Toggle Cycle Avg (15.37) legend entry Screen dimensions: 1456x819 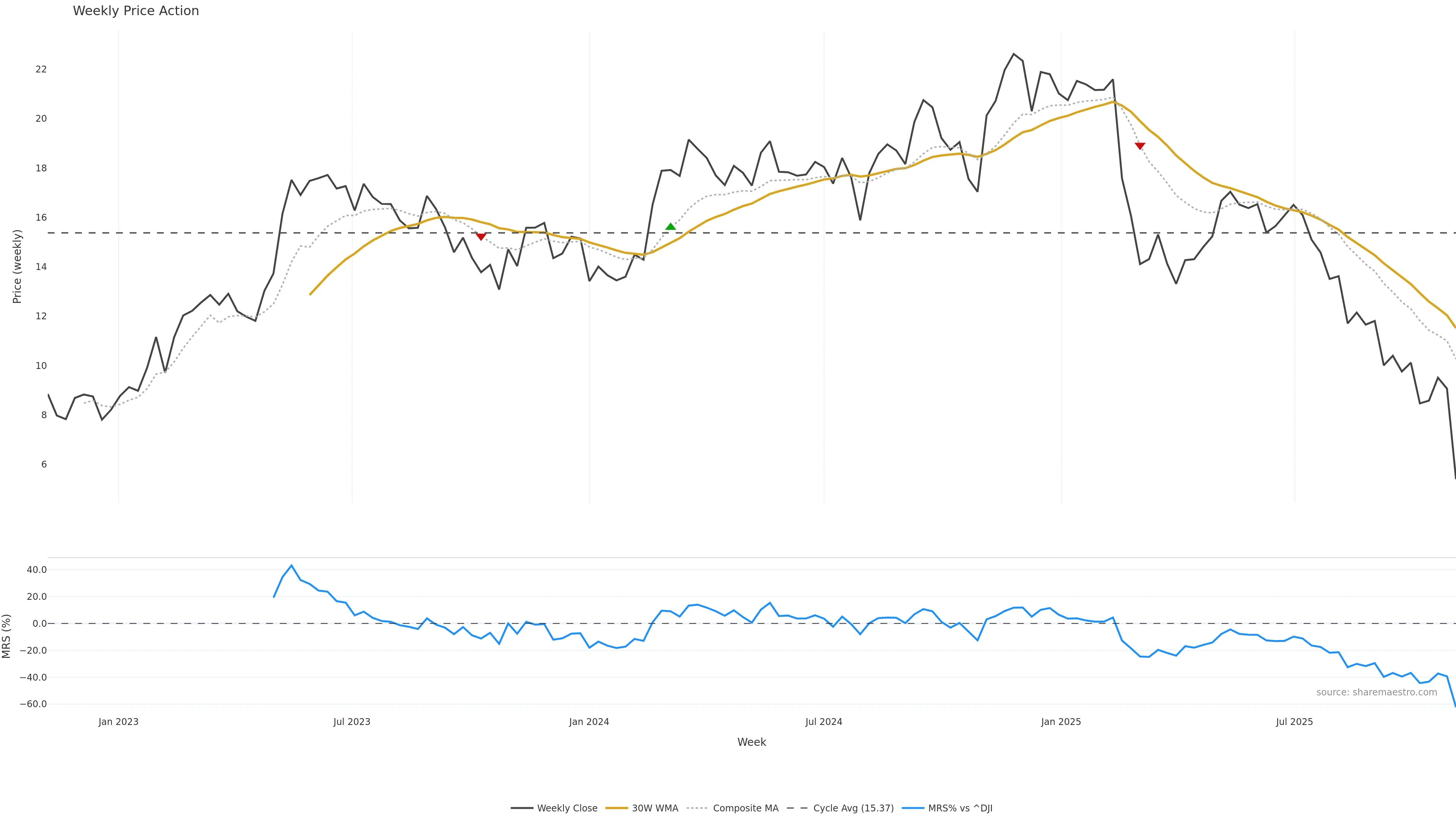tap(854, 808)
